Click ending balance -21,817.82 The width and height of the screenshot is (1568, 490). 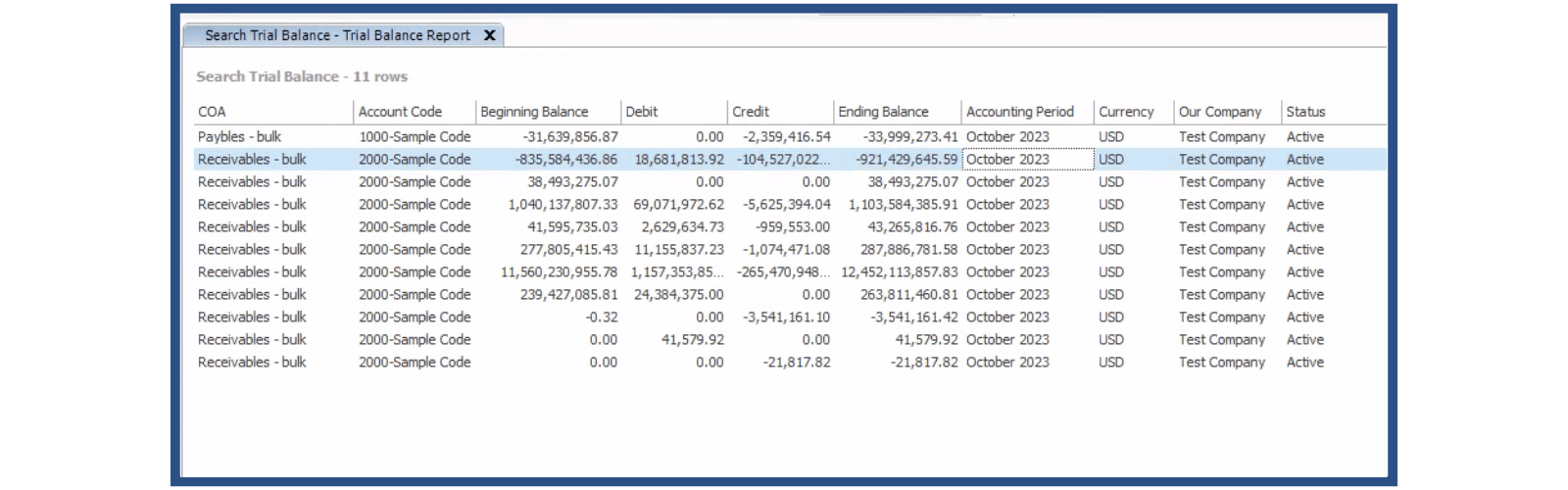tap(924, 363)
